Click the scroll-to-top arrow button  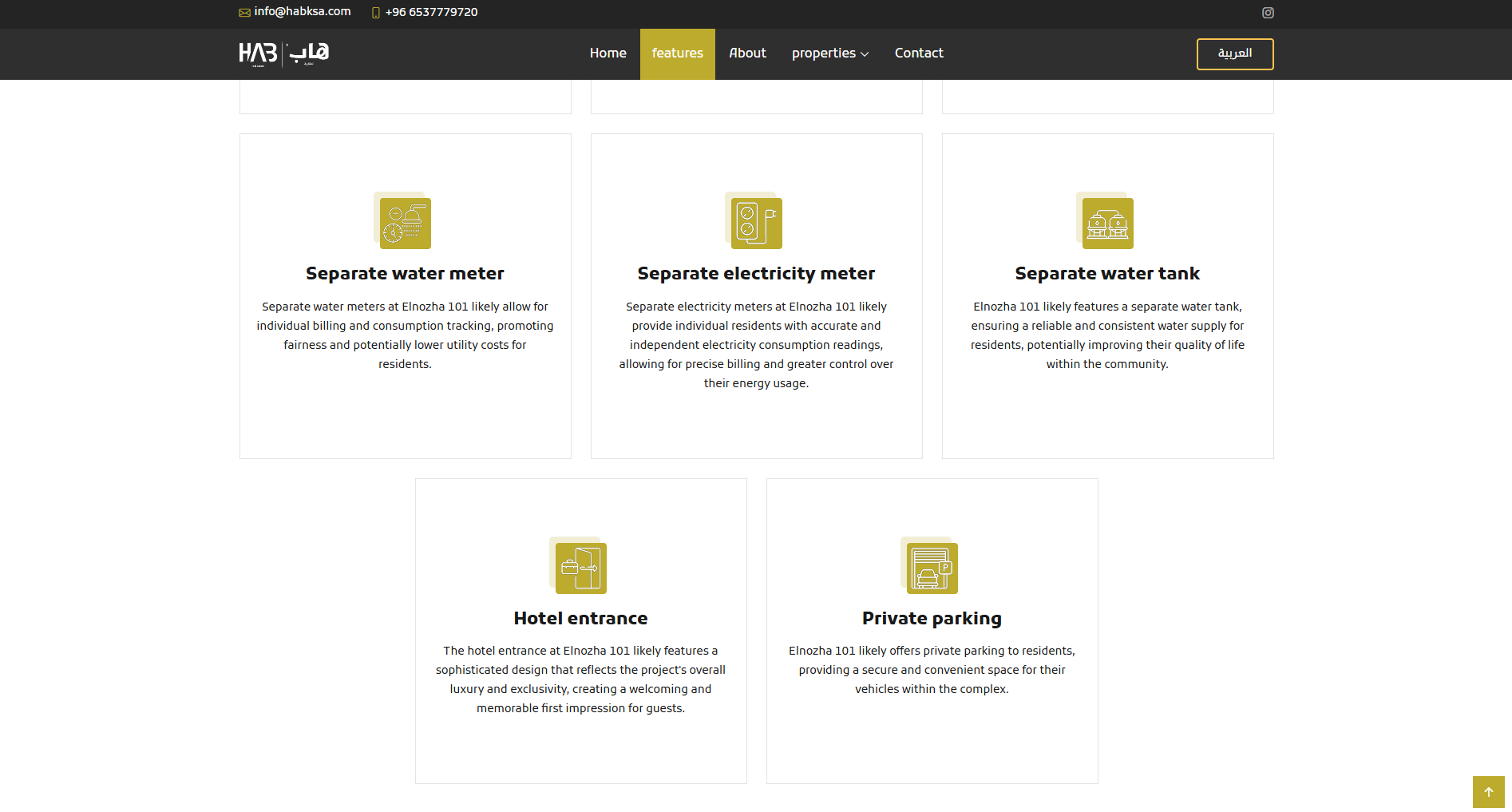click(x=1488, y=792)
